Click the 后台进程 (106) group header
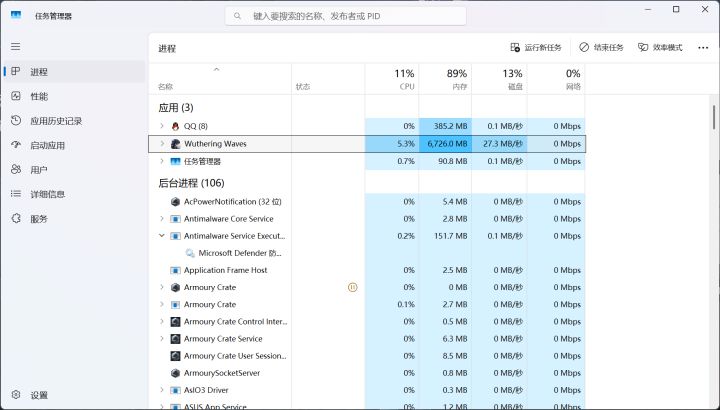The height and width of the screenshot is (410, 720). pyautogui.click(x=191, y=183)
